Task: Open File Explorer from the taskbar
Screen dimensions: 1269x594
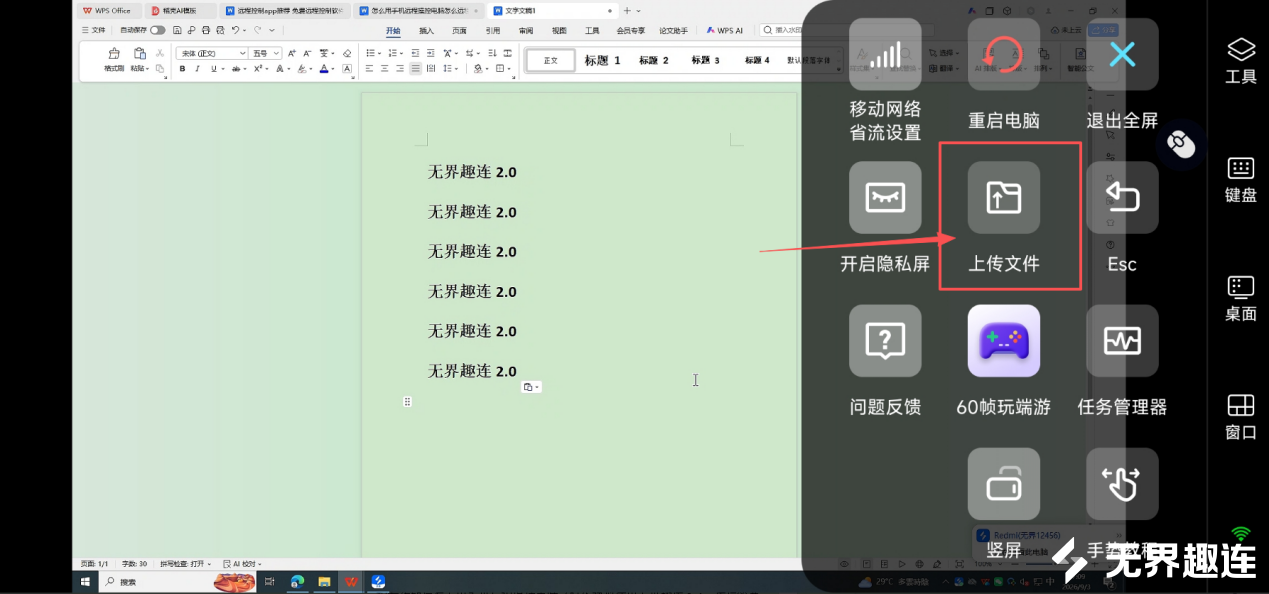Action: 324,581
